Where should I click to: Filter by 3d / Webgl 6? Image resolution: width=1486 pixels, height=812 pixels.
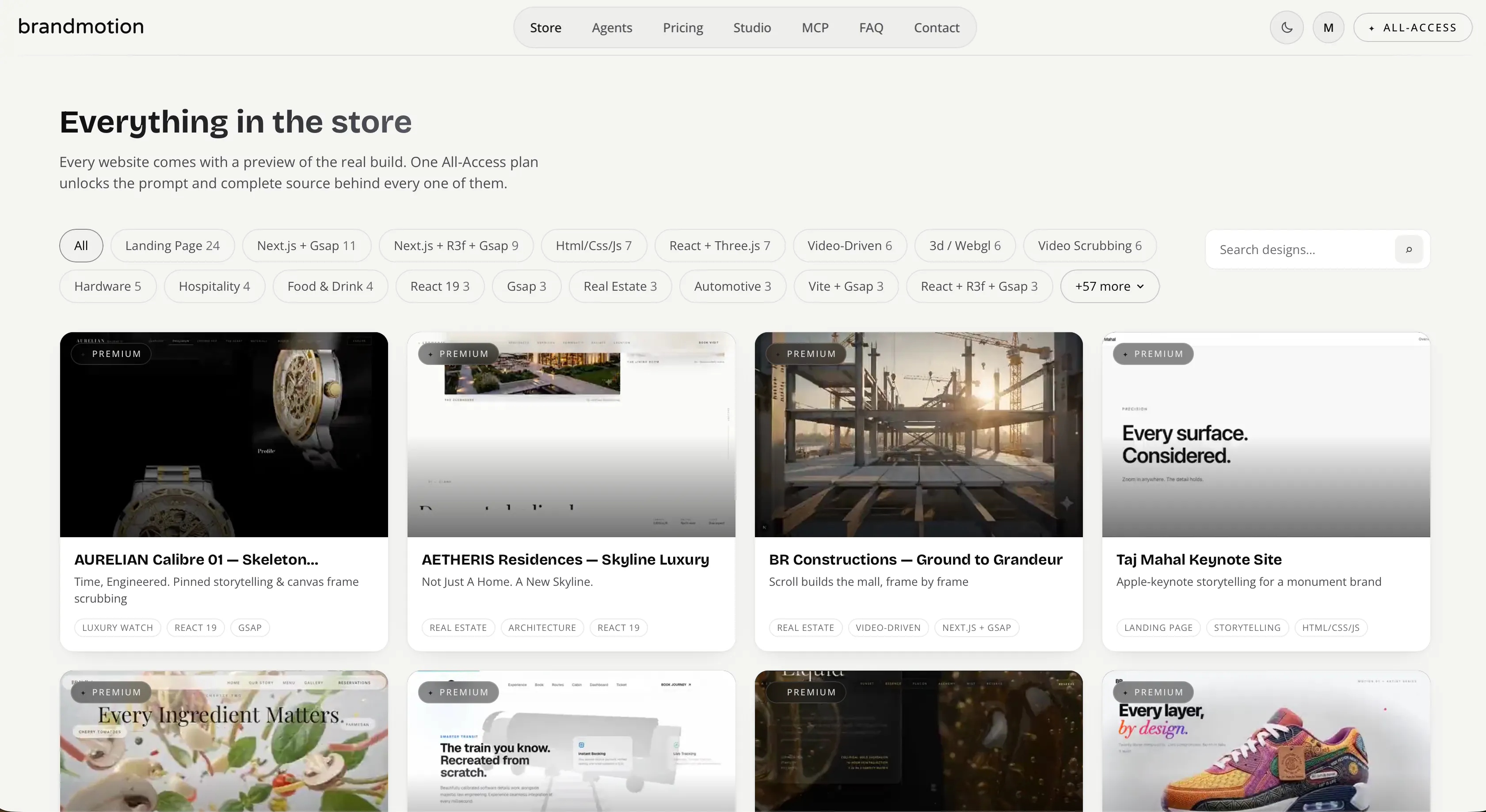[x=964, y=246]
